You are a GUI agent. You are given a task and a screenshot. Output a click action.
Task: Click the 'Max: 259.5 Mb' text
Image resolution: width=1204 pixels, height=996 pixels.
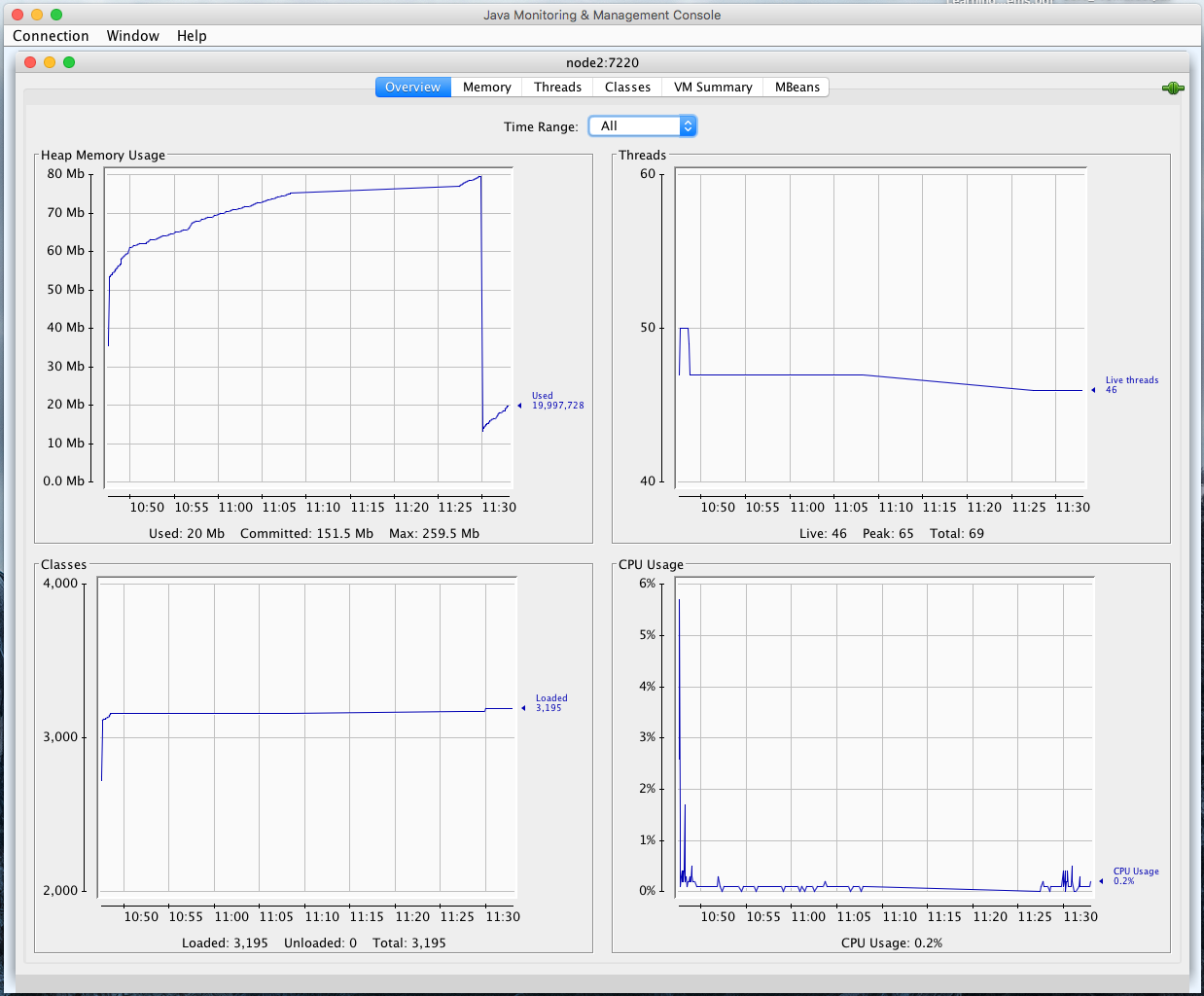(434, 534)
